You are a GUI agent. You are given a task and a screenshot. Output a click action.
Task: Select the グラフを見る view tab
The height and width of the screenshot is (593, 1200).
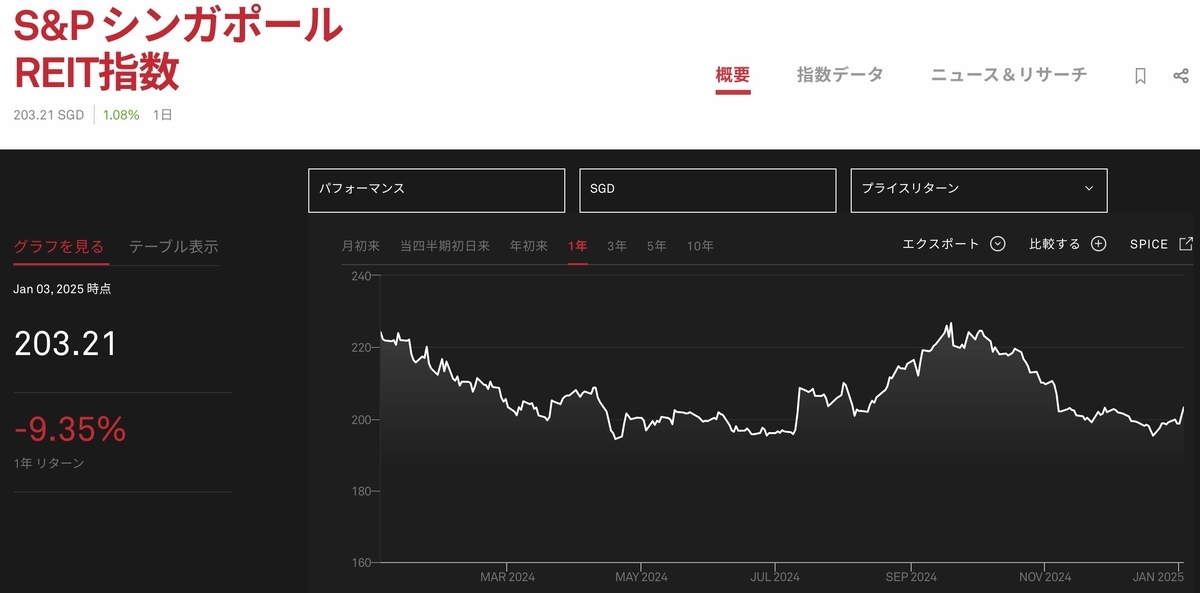pyautogui.click(x=59, y=247)
